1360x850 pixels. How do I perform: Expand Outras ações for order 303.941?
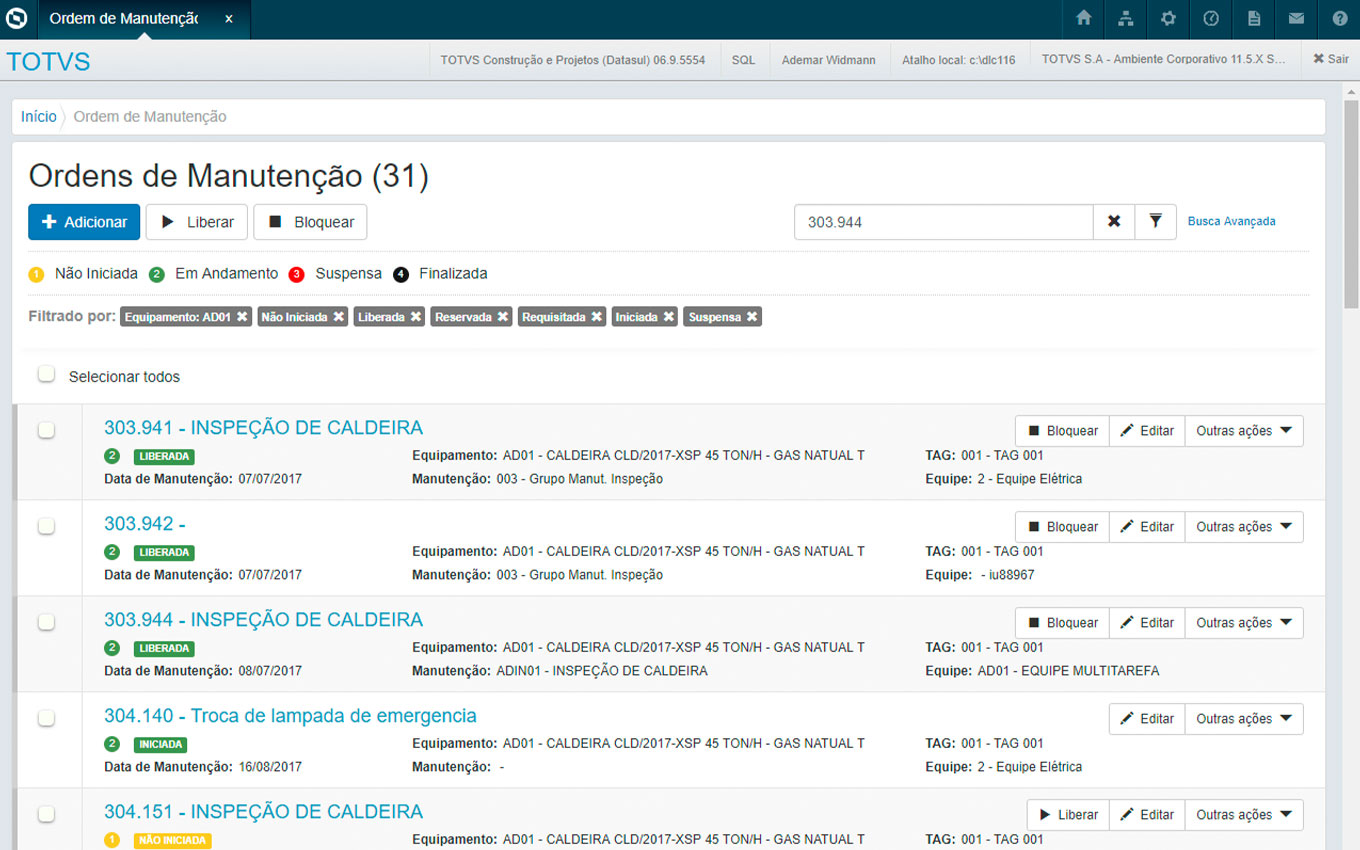click(1244, 431)
